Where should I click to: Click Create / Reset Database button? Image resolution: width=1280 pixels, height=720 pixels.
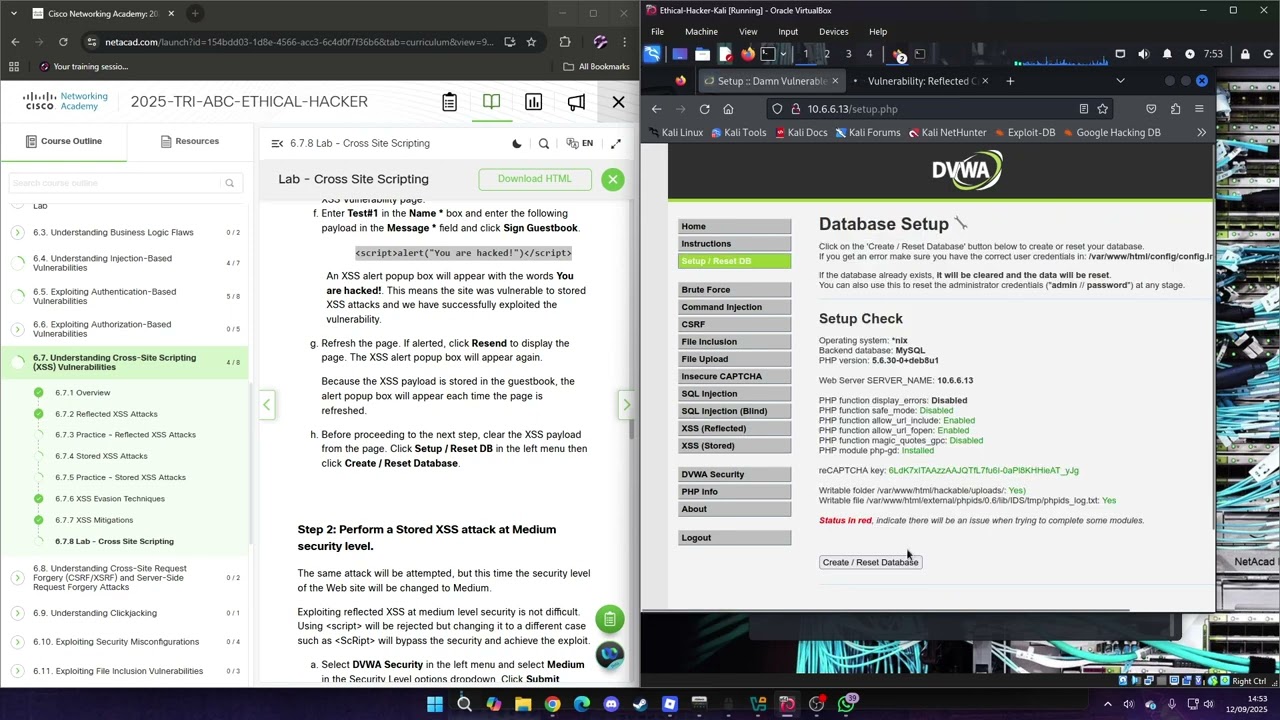point(870,562)
